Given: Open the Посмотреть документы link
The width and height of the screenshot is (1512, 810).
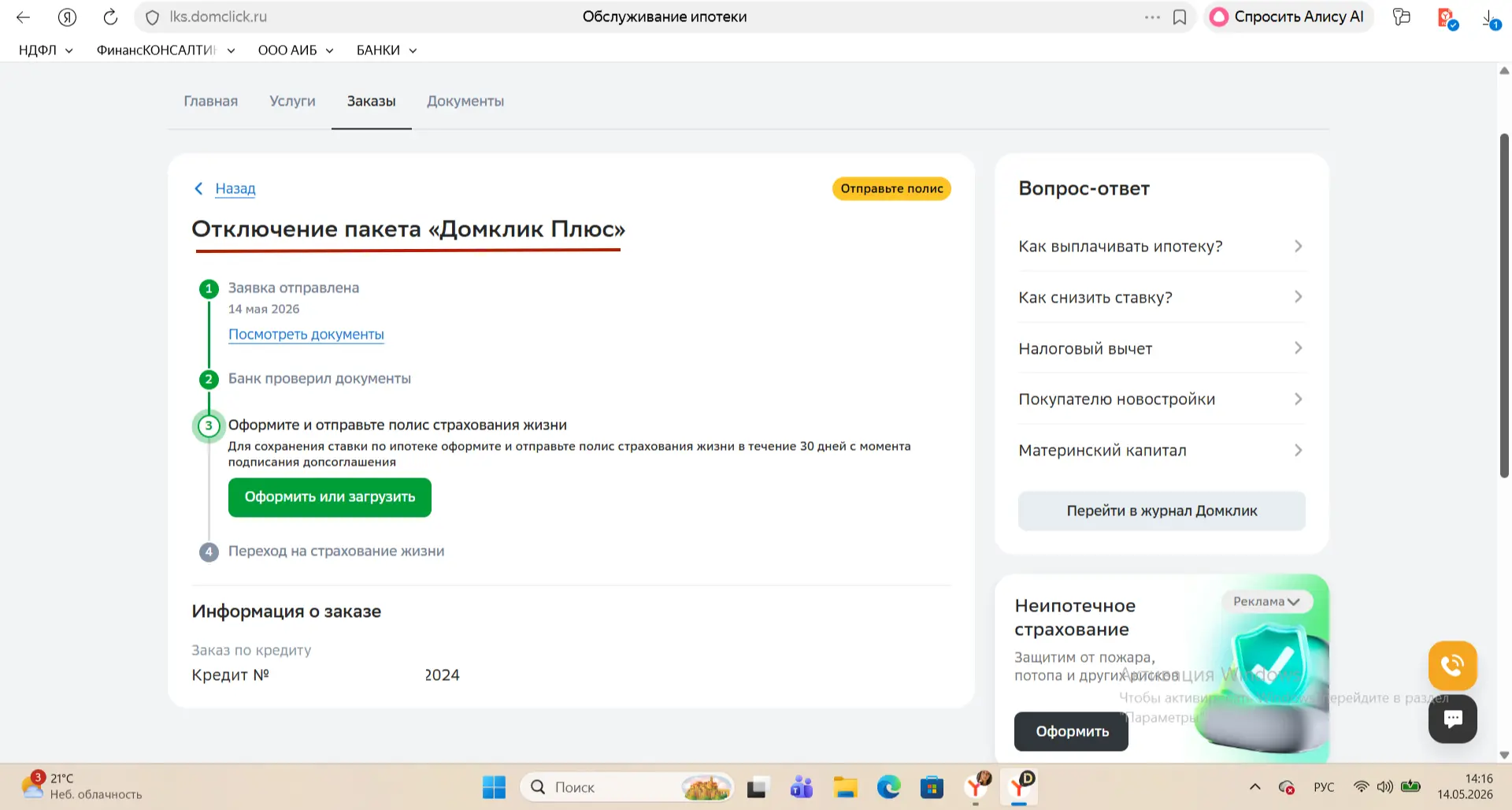Looking at the screenshot, I should 306,334.
